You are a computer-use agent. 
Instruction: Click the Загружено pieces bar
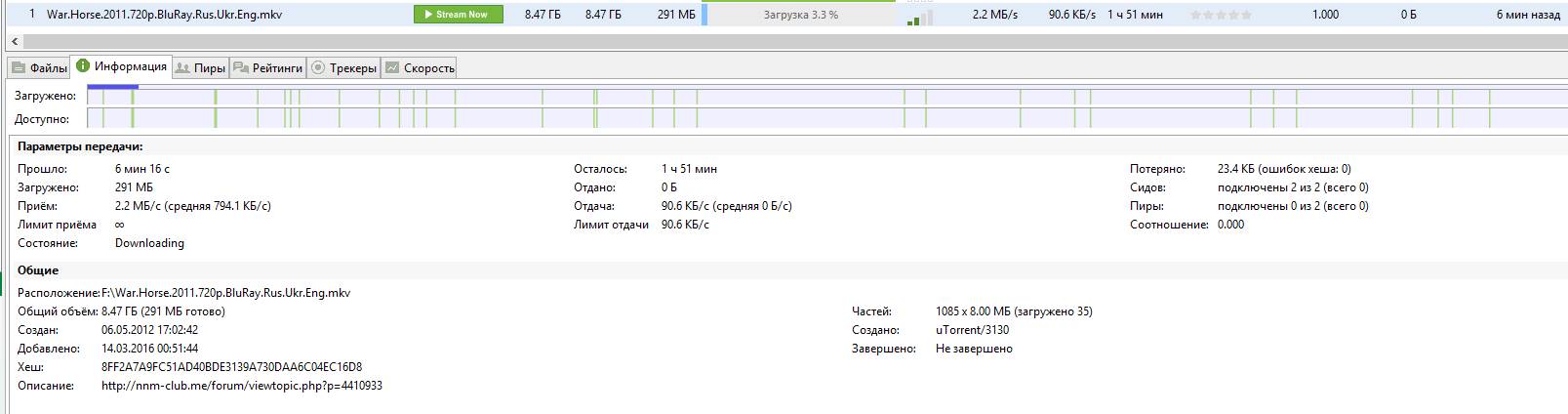pos(824,96)
